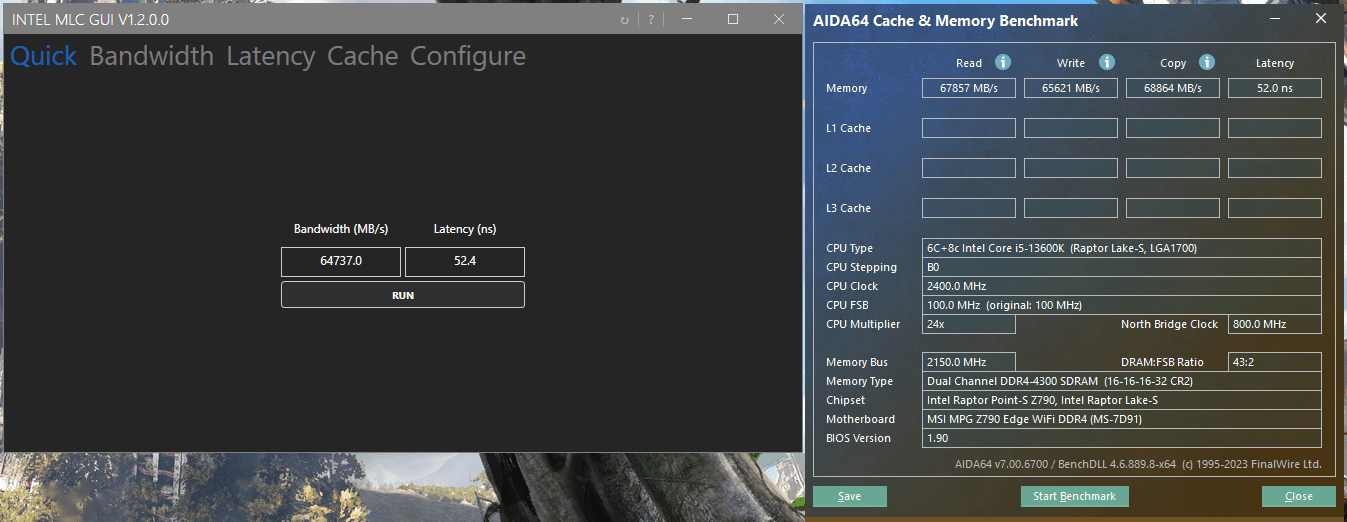Click the empty L2 Cache Write field
This screenshot has height=522, width=1347.
point(1071,168)
